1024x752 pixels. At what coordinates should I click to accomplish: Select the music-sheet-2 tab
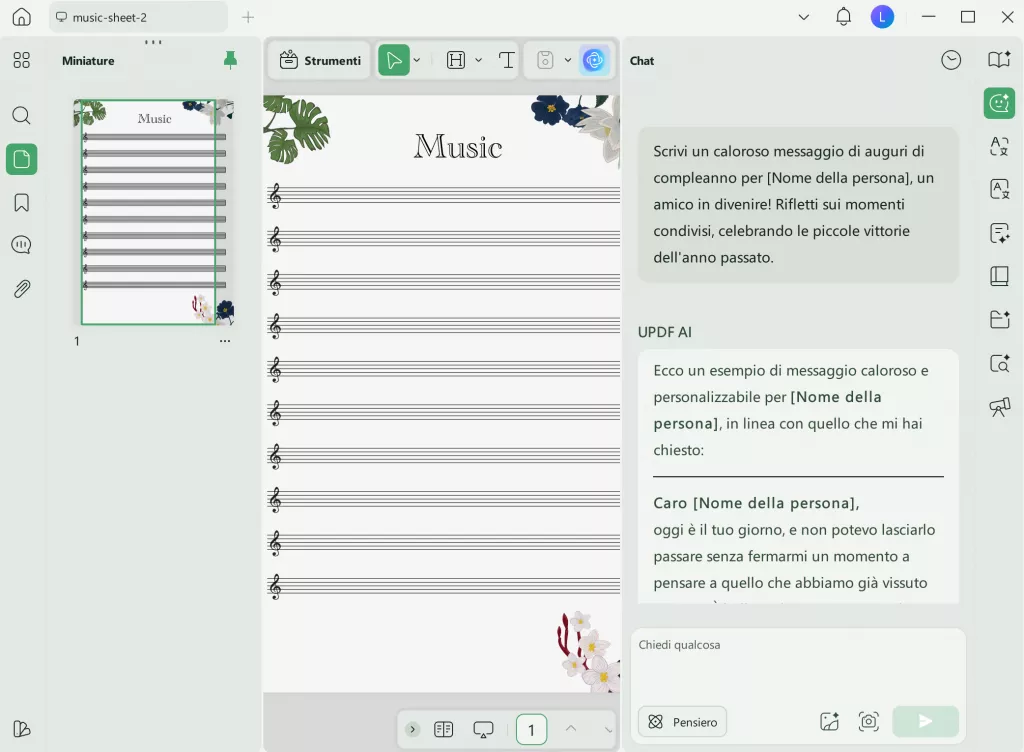click(138, 18)
